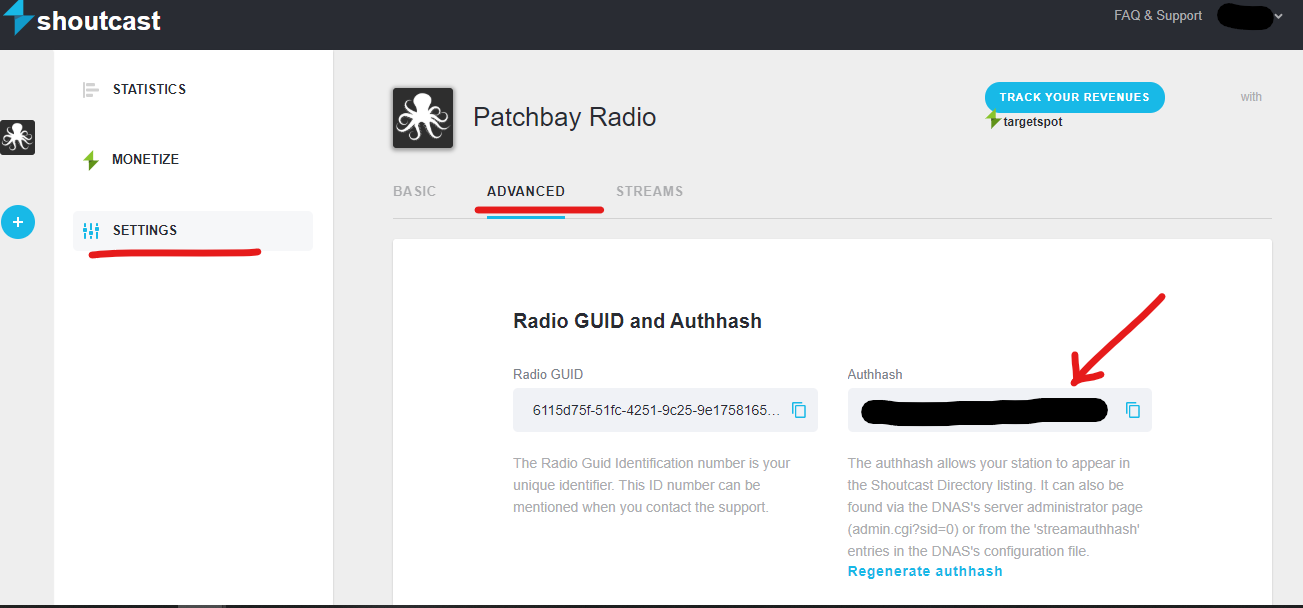Click the Patchbay Radio octopus logo
The height and width of the screenshot is (608, 1303).
point(423,118)
